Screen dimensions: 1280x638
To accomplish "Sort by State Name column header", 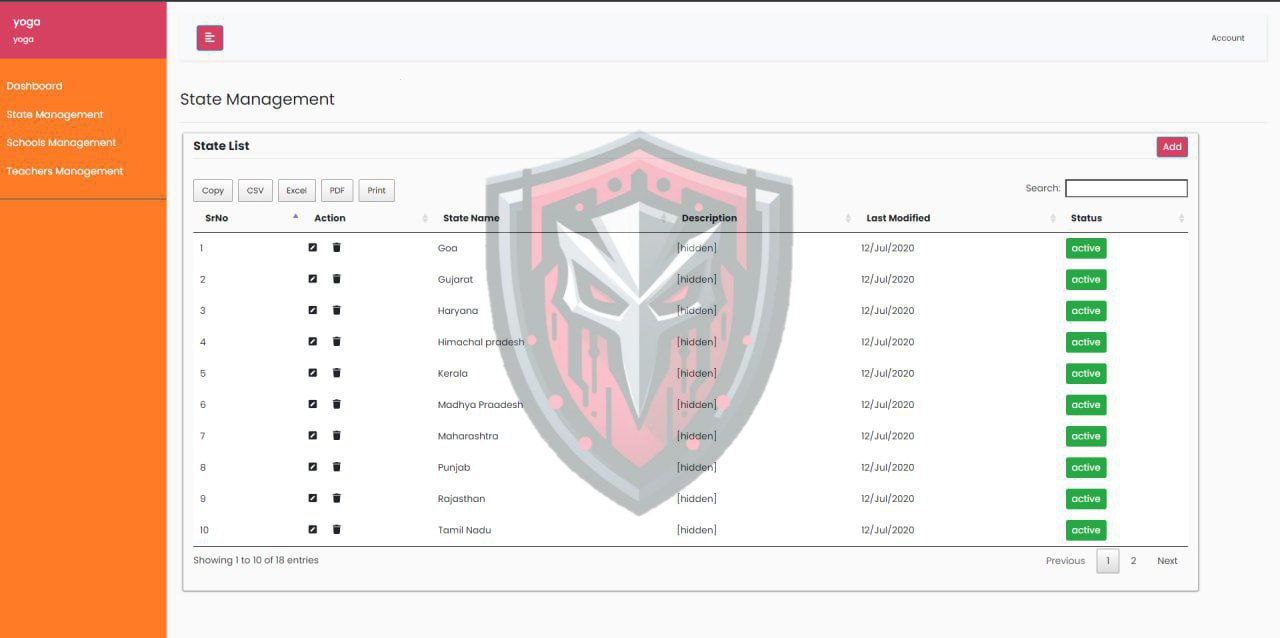I will (x=471, y=218).
